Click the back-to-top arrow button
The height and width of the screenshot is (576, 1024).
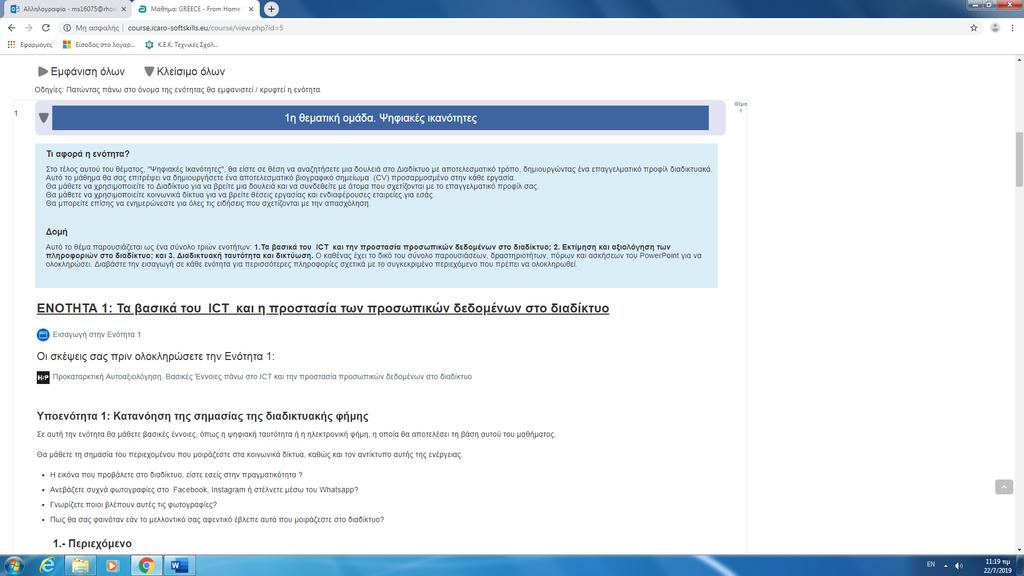coord(1004,487)
